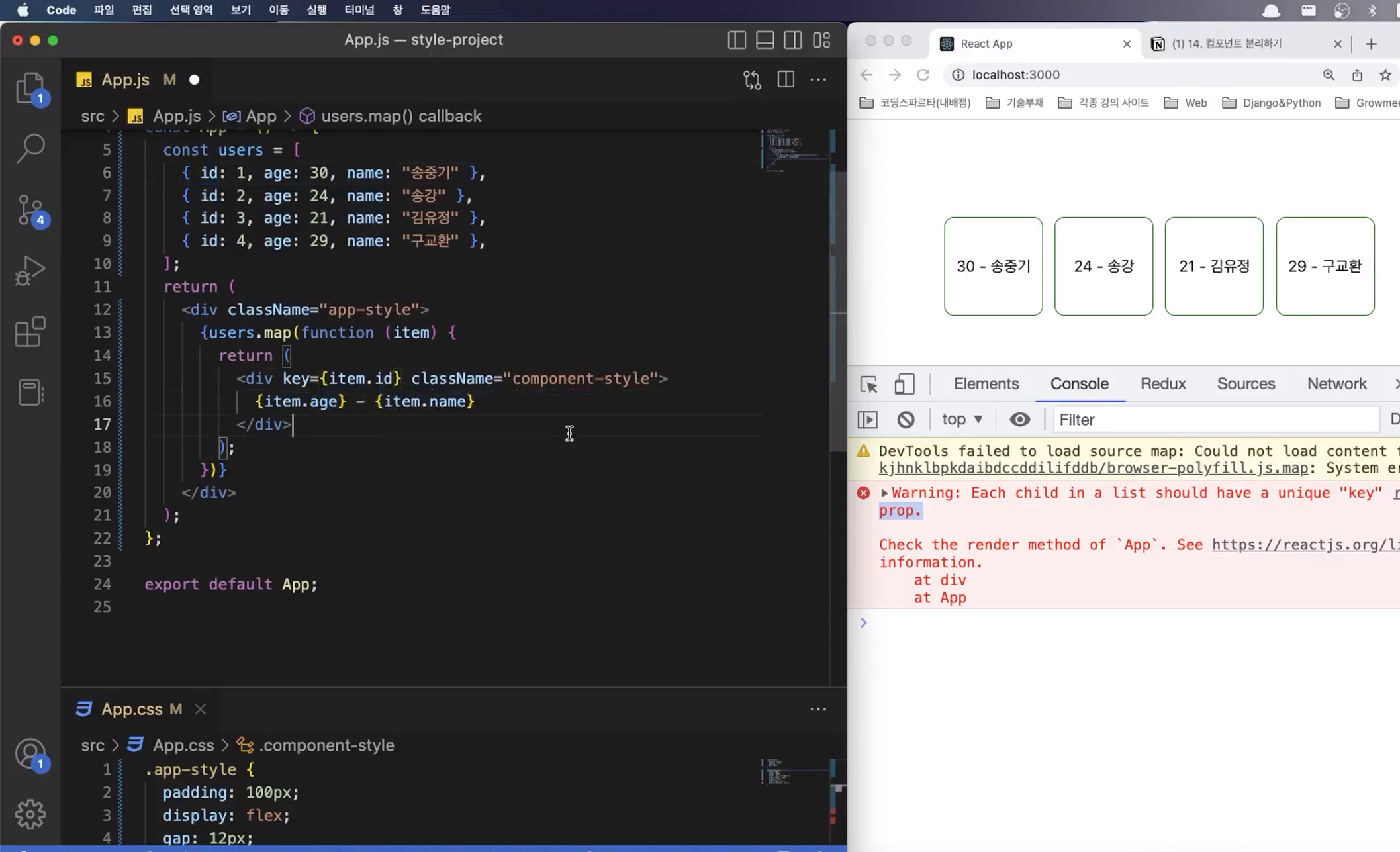The height and width of the screenshot is (852, 1400).
Task: Open the Django&Python bookmark folder
Action: click(1271, 103)
